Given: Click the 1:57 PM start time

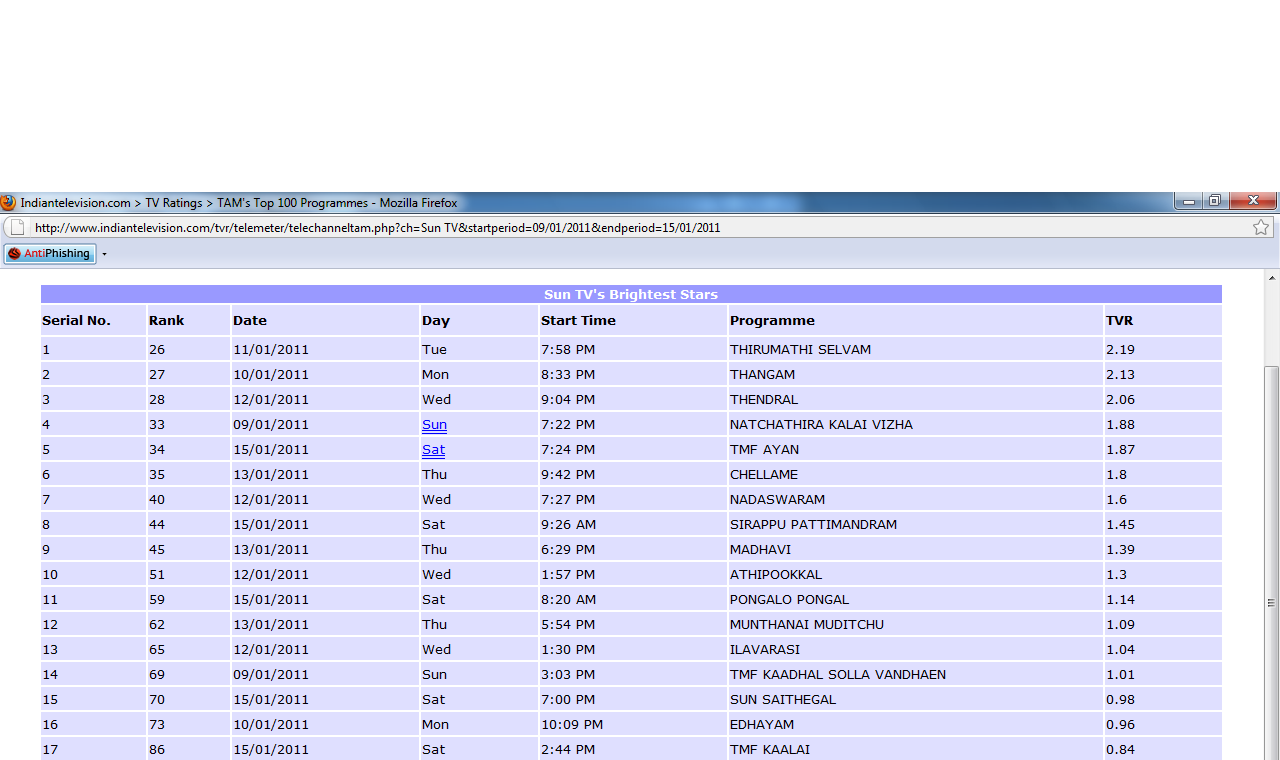Looking at the screenshot, I should pos(568,575).
